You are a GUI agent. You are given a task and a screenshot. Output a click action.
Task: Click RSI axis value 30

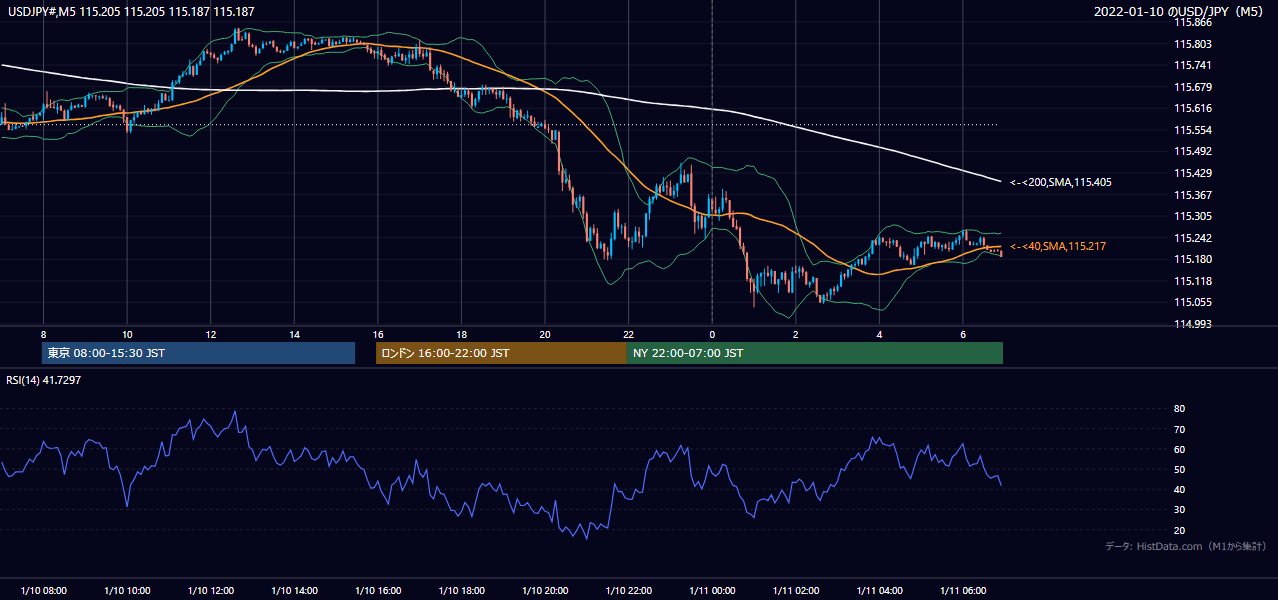pyautogui.click(x=1179, y=510)
